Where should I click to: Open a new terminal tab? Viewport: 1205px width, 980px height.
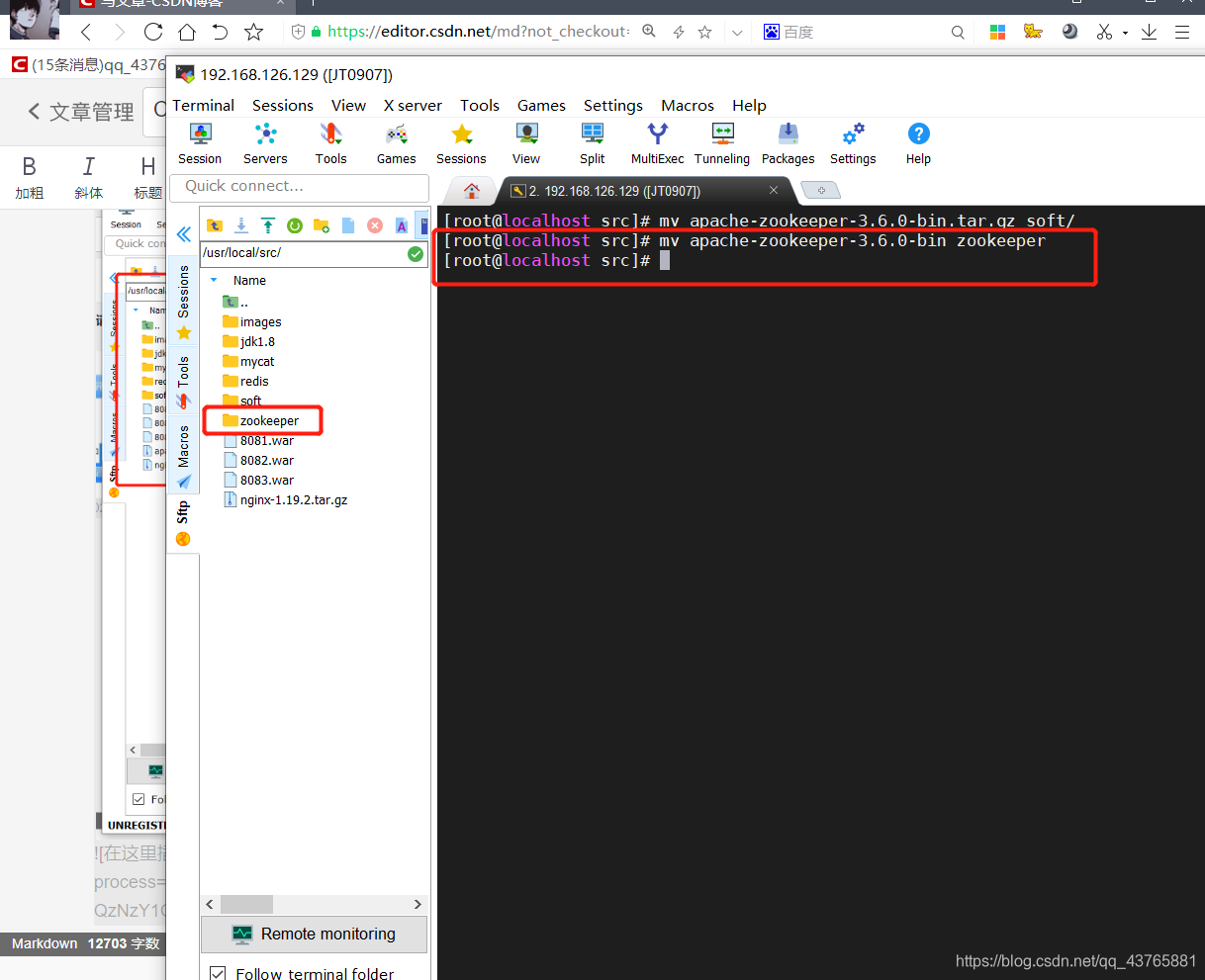820,190
